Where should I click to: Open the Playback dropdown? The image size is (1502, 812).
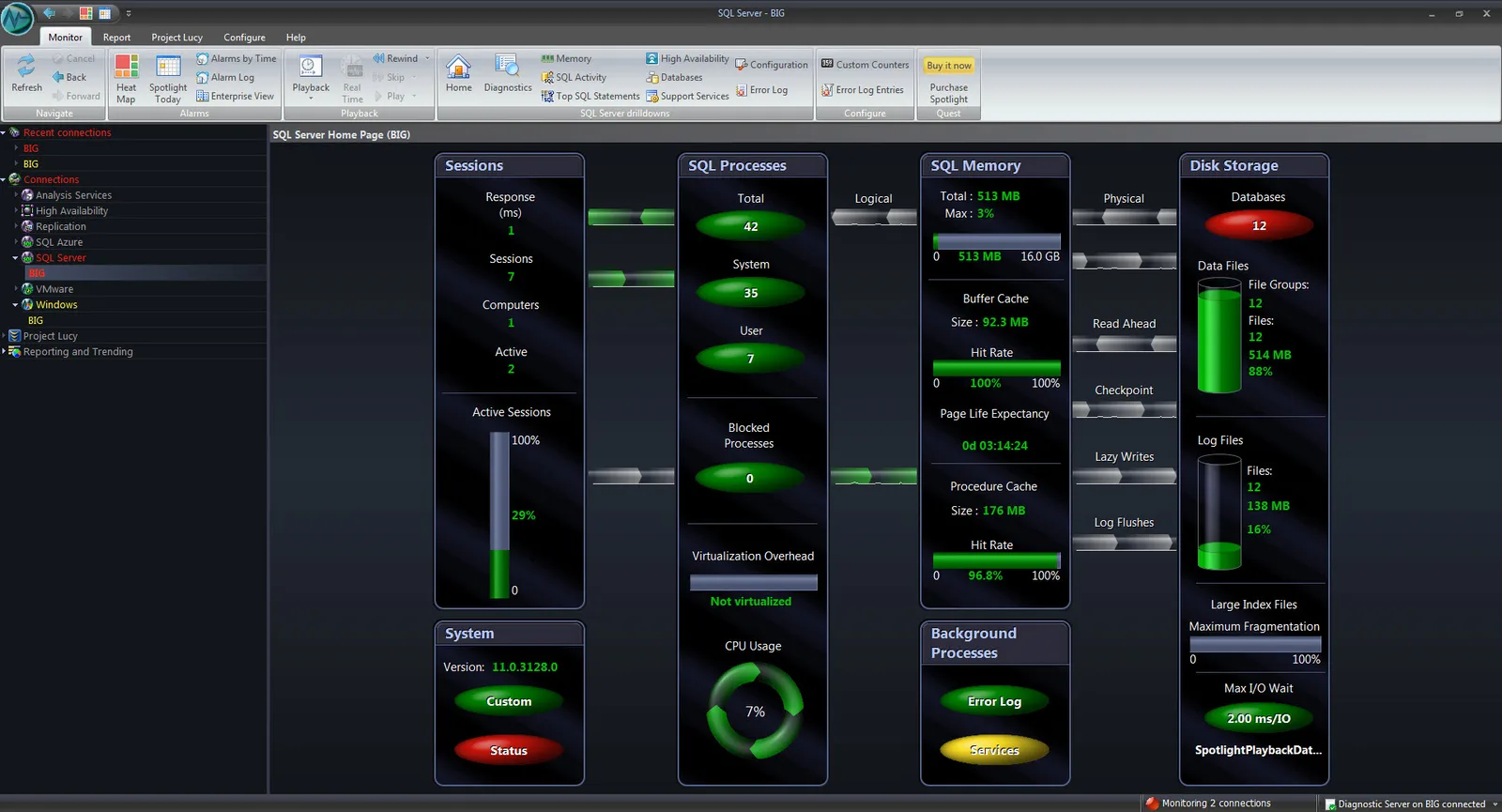[311, 78]
